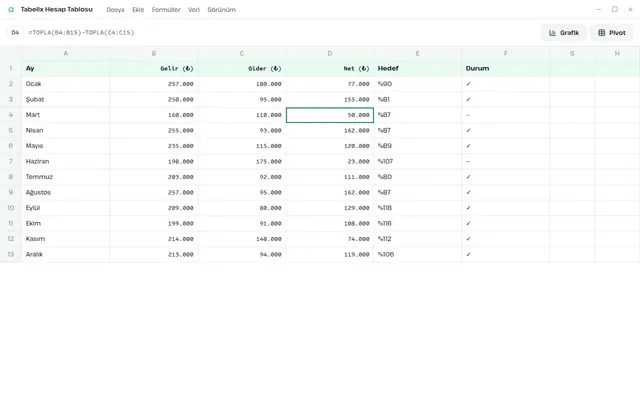The image size is (640, 400).
Task: Select the Kasım cell
Action: tap(66, 239)
